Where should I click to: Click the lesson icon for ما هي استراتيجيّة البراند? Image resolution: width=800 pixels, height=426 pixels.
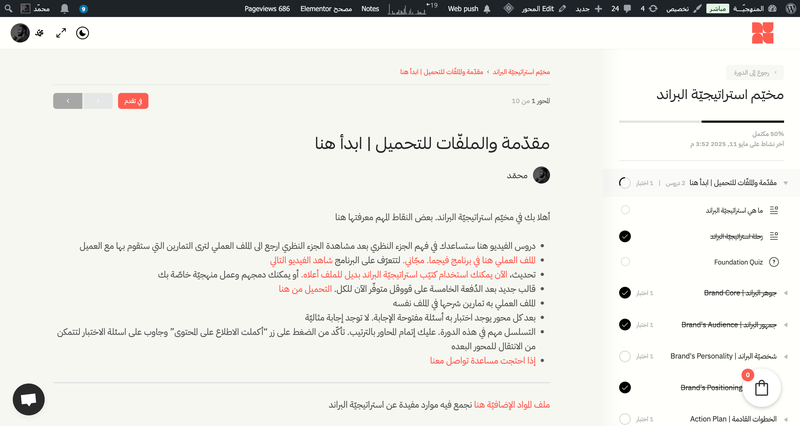pyautogui.click(x=774, y=210)
